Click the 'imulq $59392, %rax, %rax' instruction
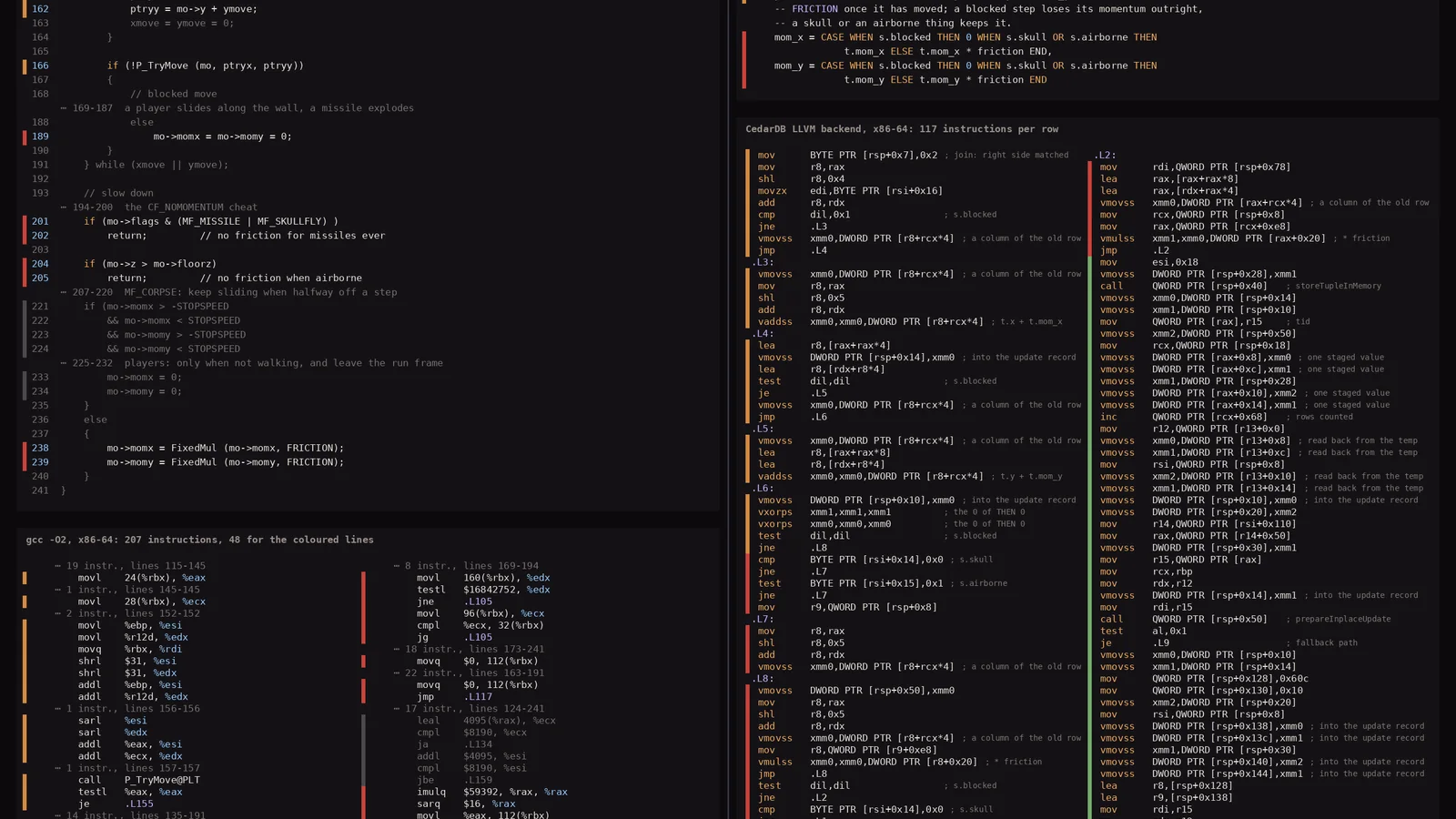Screen dimensions: 1456x819 pos(492,792)
